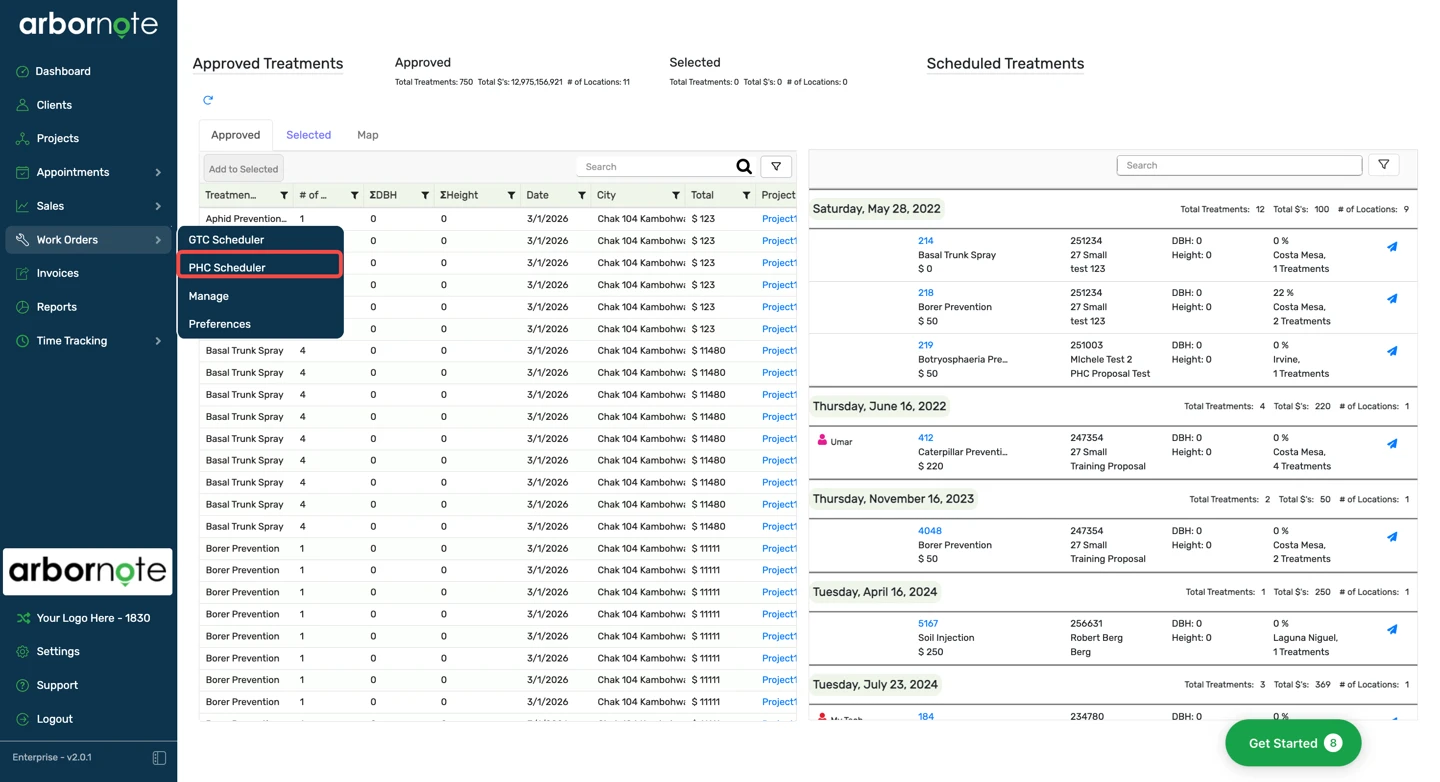Screen dimensions: 1440x782
Task: Click the refresh icon under Approved Treatments
Action: tap(208, 100)
